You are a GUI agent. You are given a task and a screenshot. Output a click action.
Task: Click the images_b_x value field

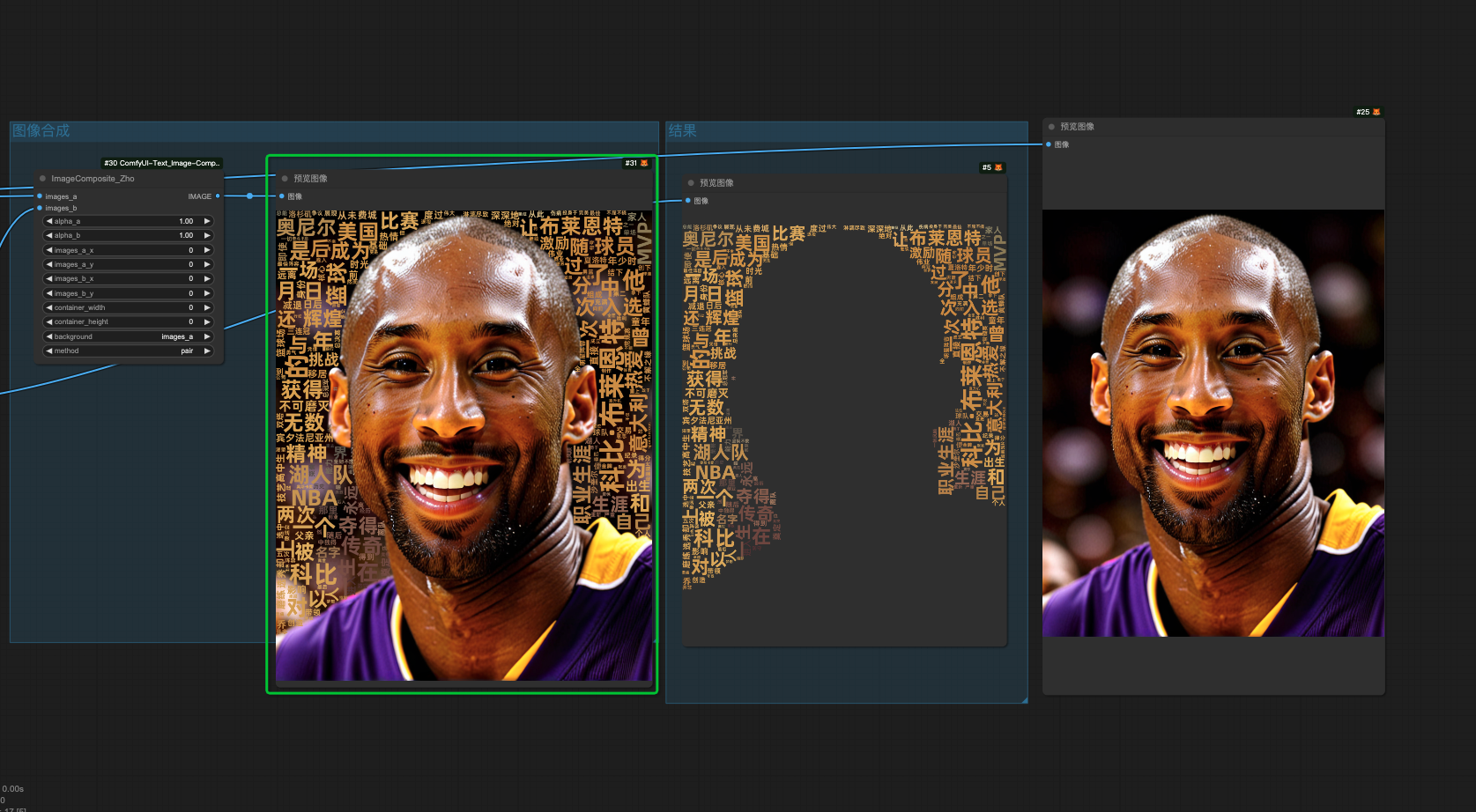click(x=129, y=278)
